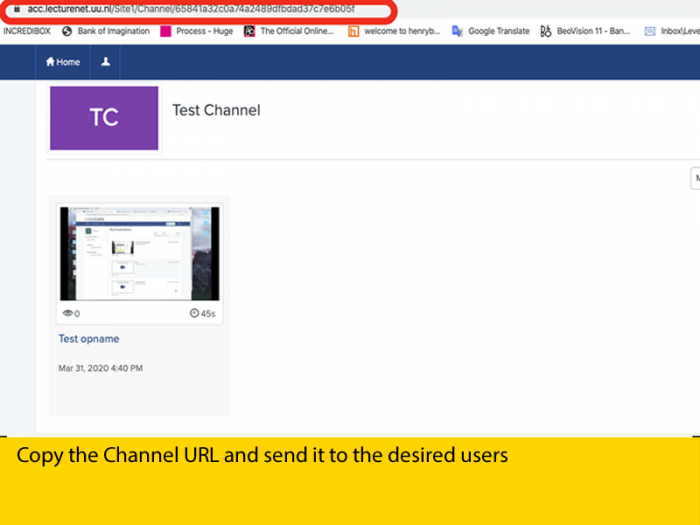
Task: Open the Process - Huge bookmark
Action: (204, 31)
